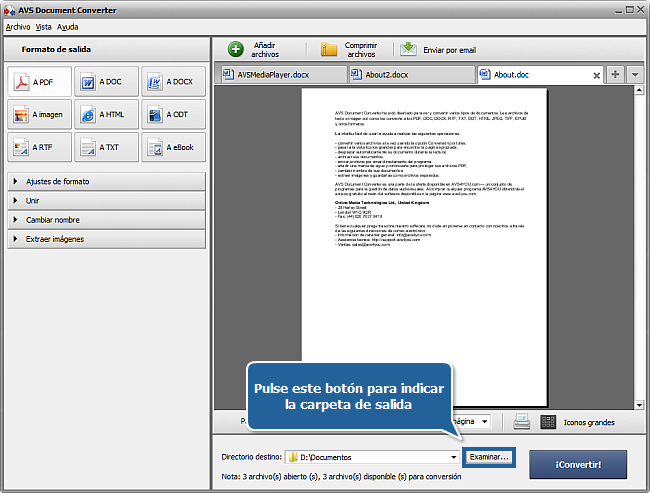
Task: Click preview scrollbar up arrow
Action: click(639, 90)
